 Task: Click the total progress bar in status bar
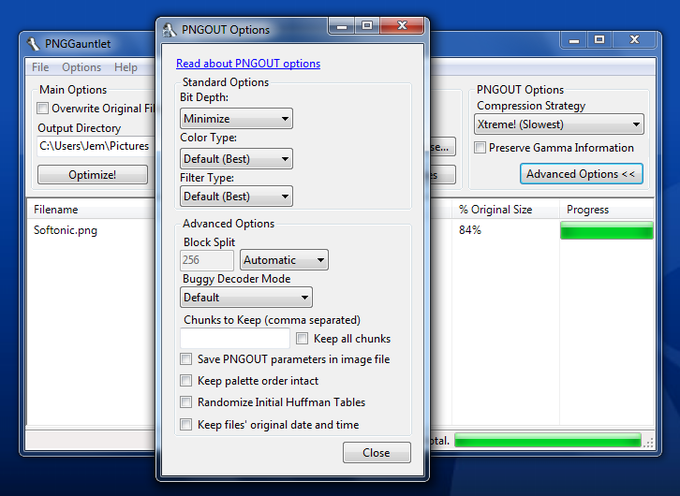(x=548, y=441)
